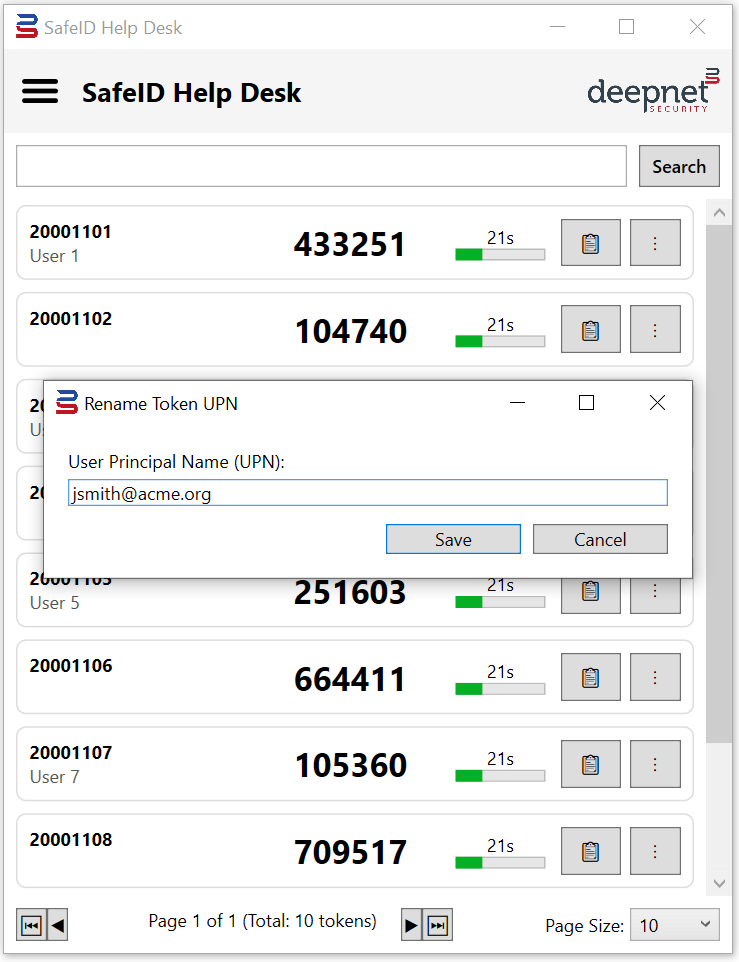Open more options for token 20001108
Viewport: 739px width, 962px height.
(655, 851)
